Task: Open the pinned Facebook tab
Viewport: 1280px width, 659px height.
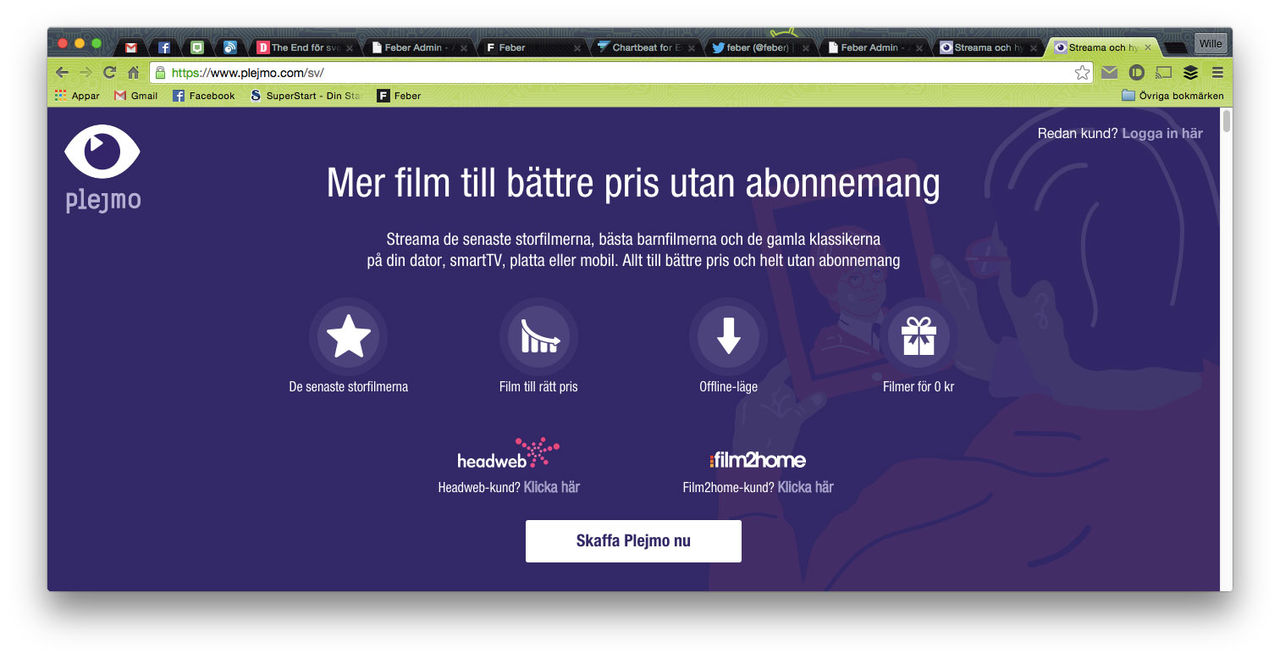Action: pyautogui.click(x=164, y=47)
